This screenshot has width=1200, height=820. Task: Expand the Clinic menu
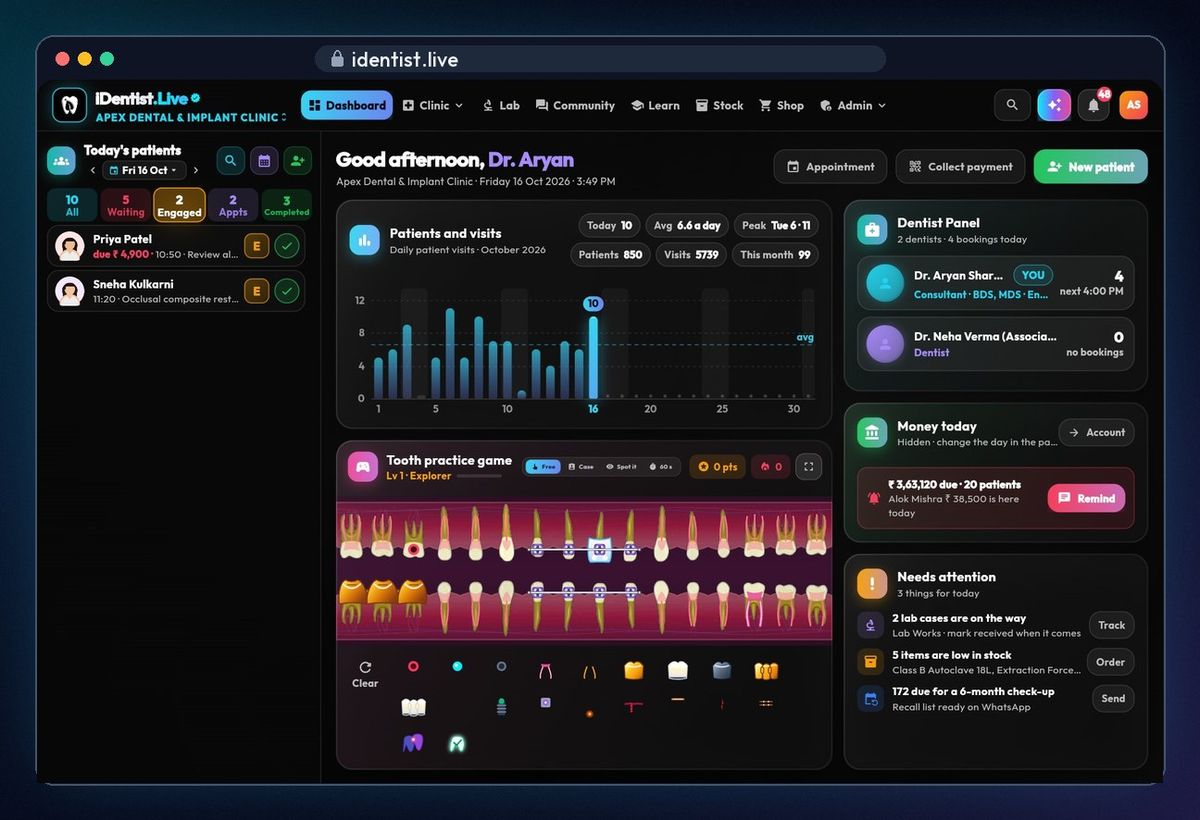coord(433,105)
